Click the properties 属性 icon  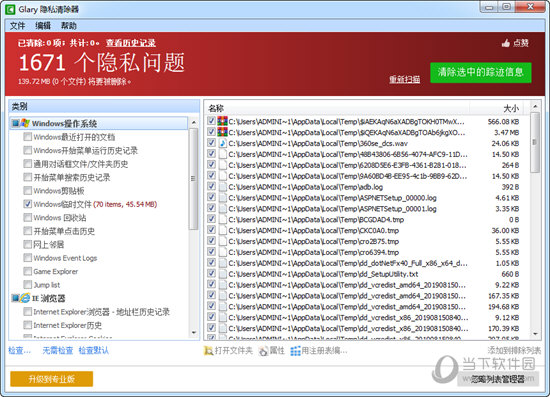(263, 350)
